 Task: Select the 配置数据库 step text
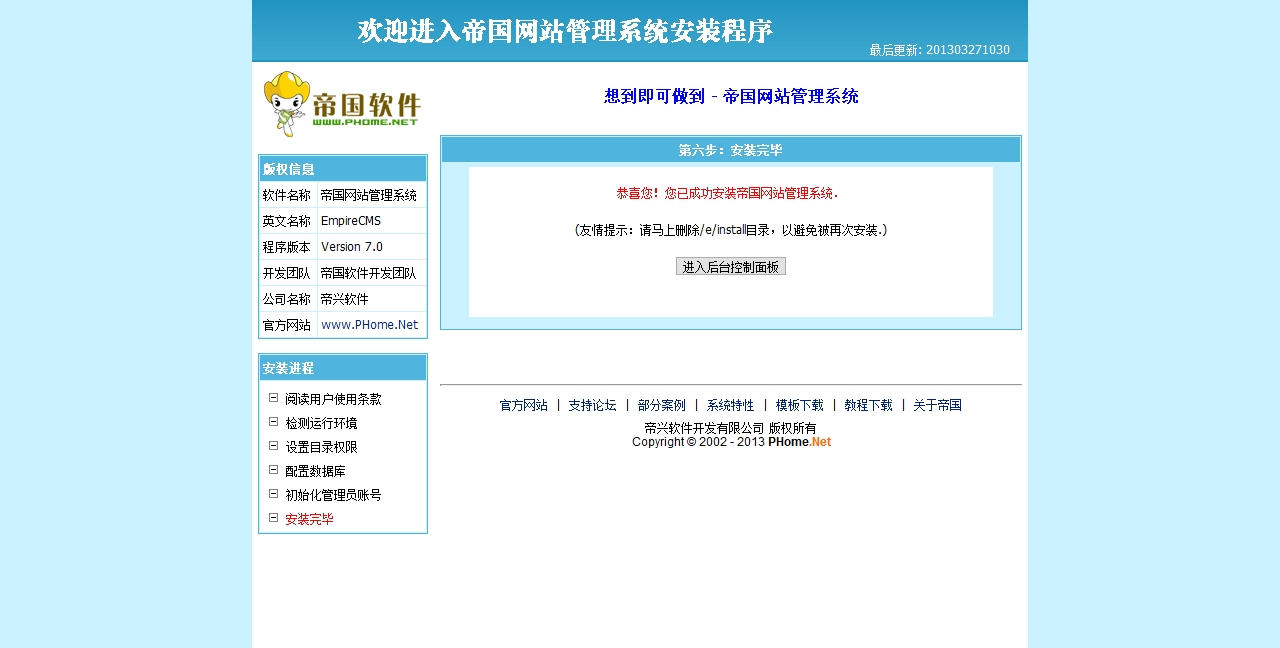[x=315, y=471]
